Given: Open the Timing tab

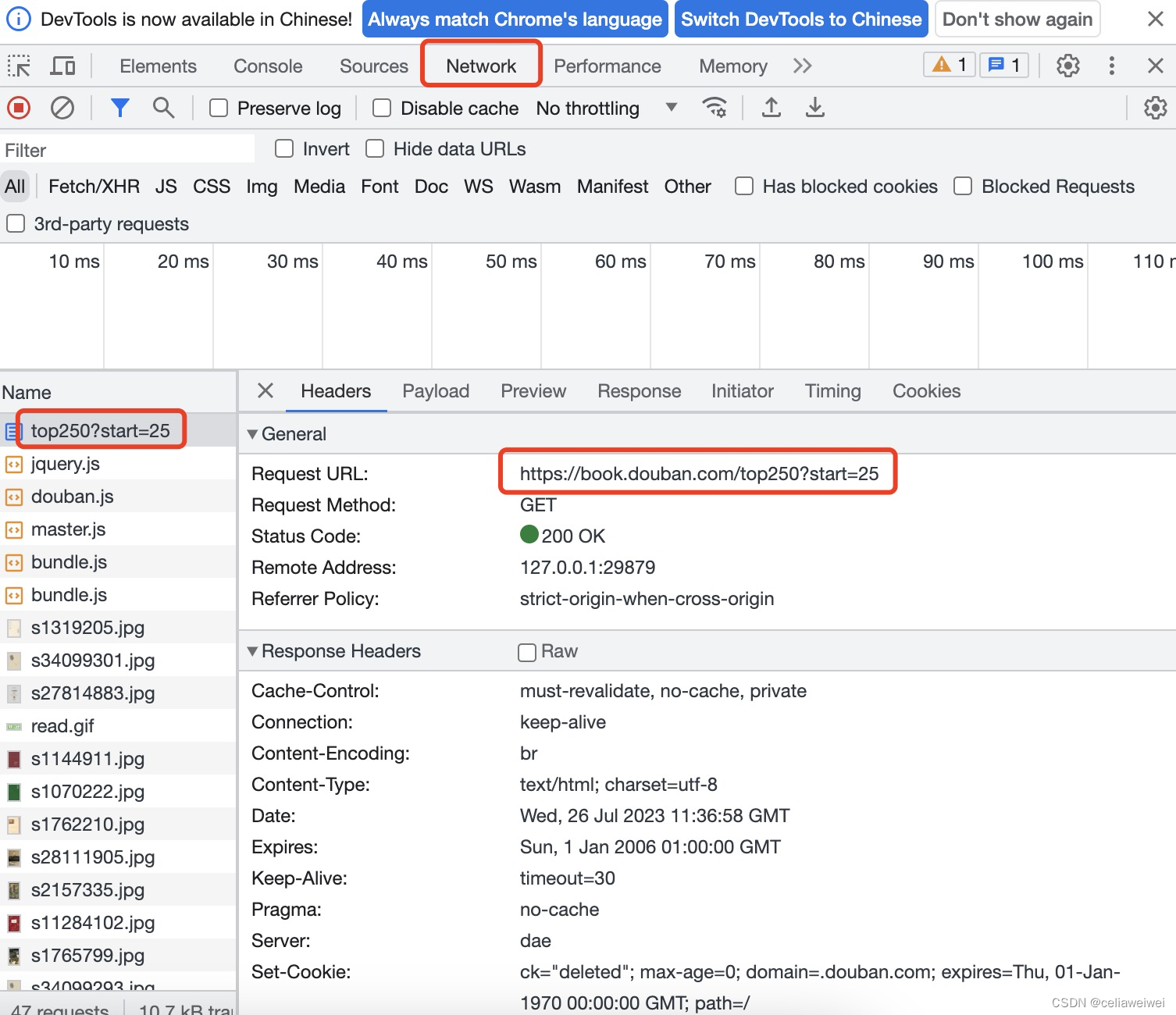Looking at the screenshot, I should click(833, 391).
